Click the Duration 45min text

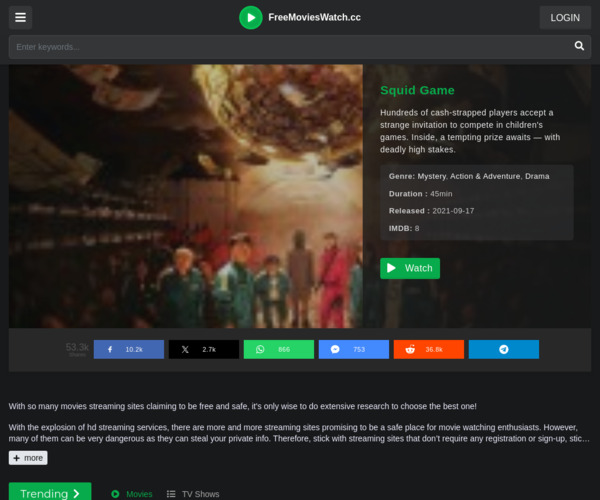[420, 194]
